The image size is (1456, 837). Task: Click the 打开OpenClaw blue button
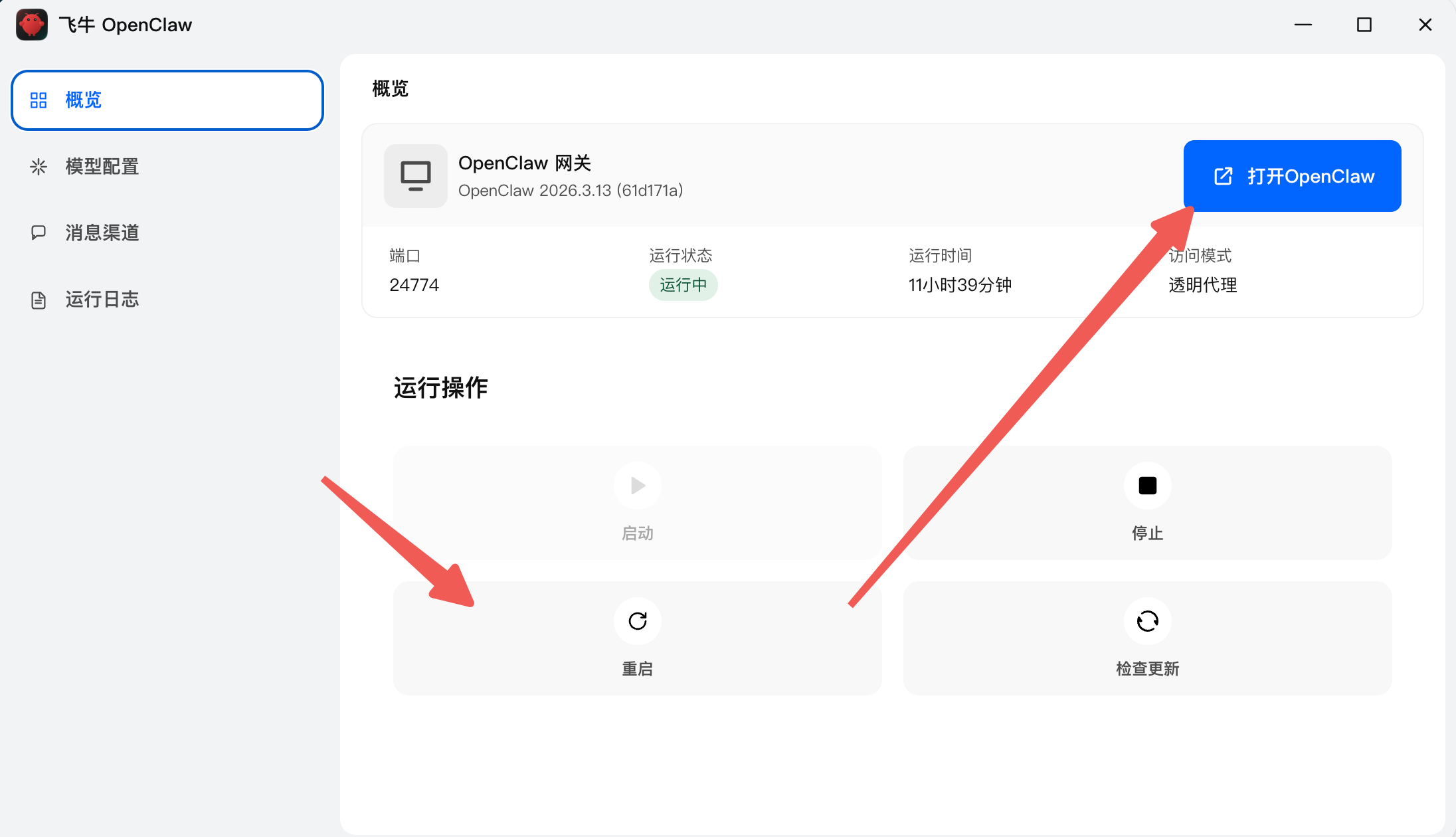(x=1292, y=176)
